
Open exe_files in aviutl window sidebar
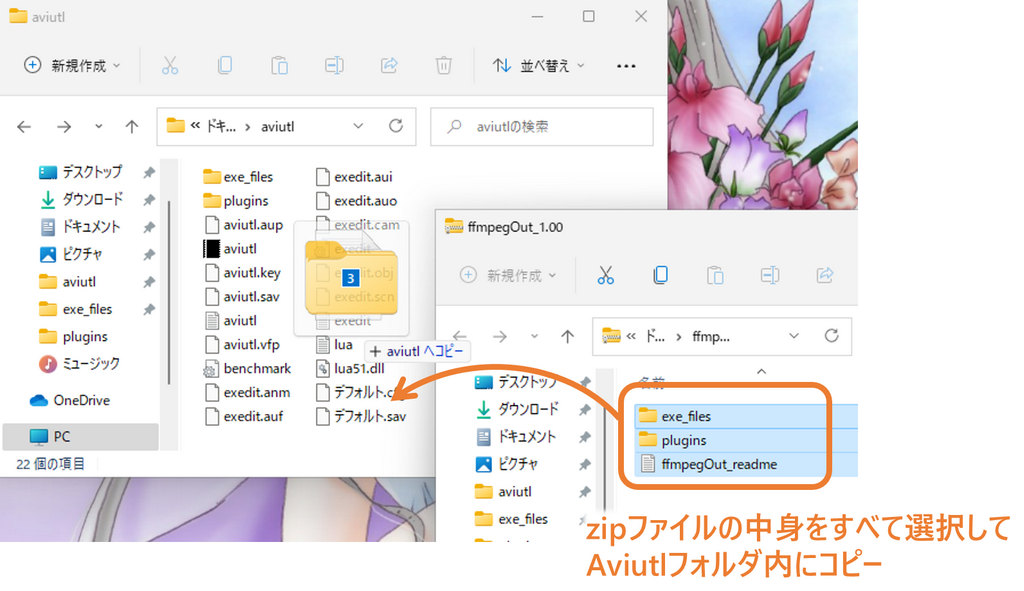tap(76, 309)
